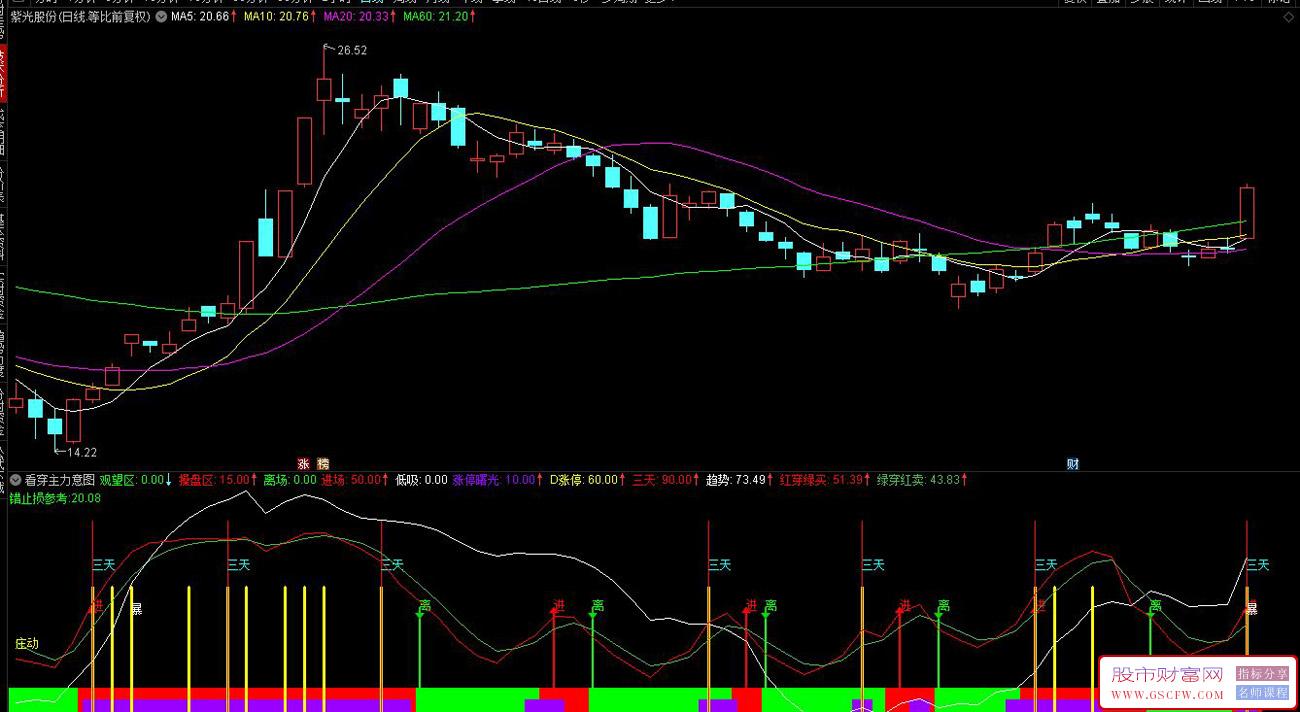Select the MA5: 20.66 label
Screen dimensions: 1300x712
204,17
